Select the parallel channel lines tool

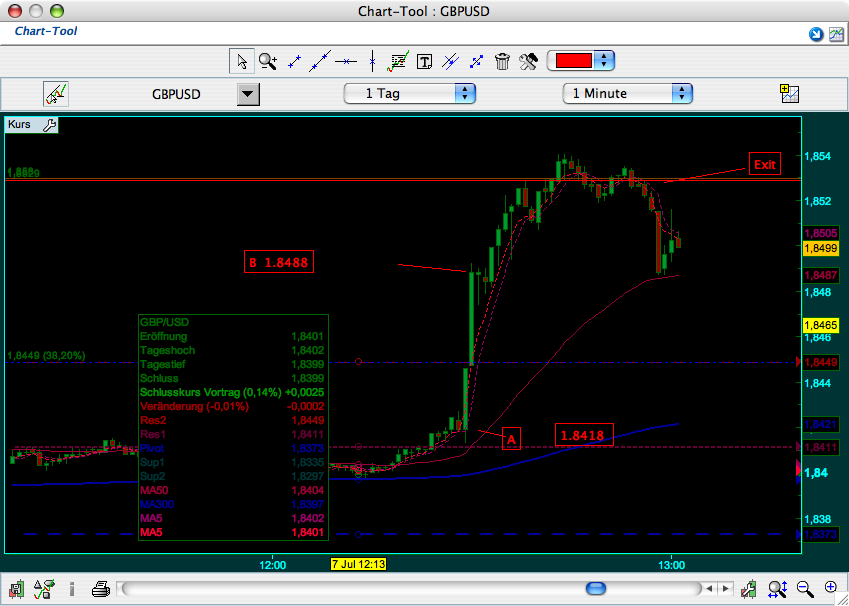click(x=450, y=61)
